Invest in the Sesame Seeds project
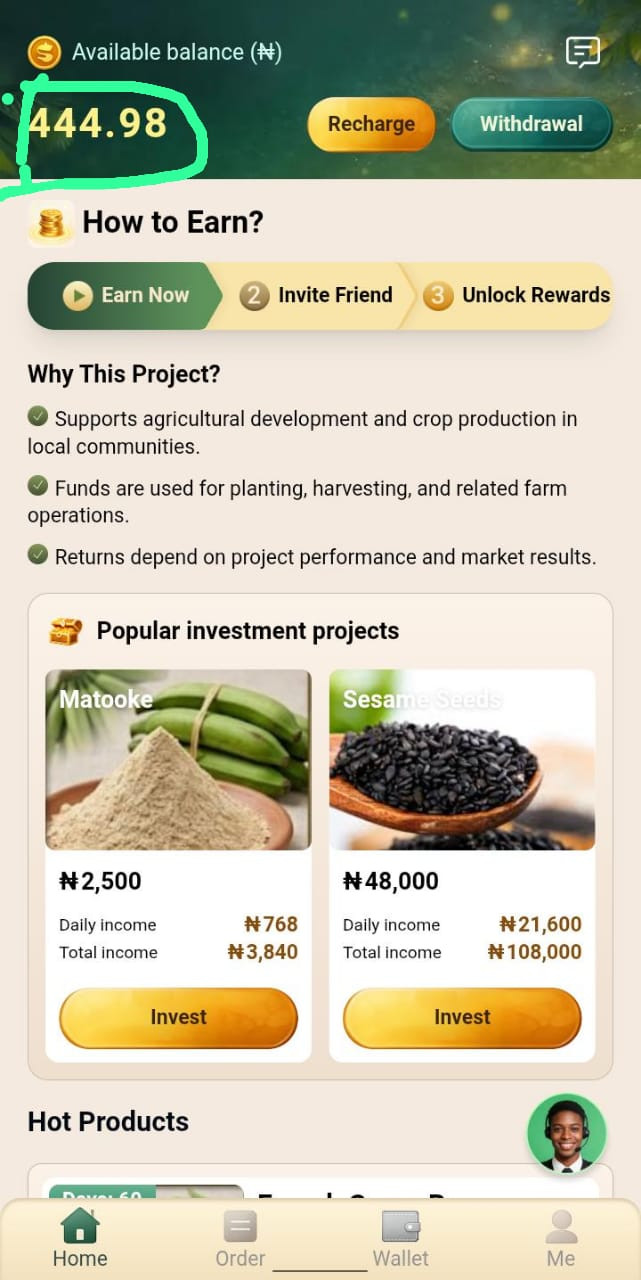 (462, 1017)
